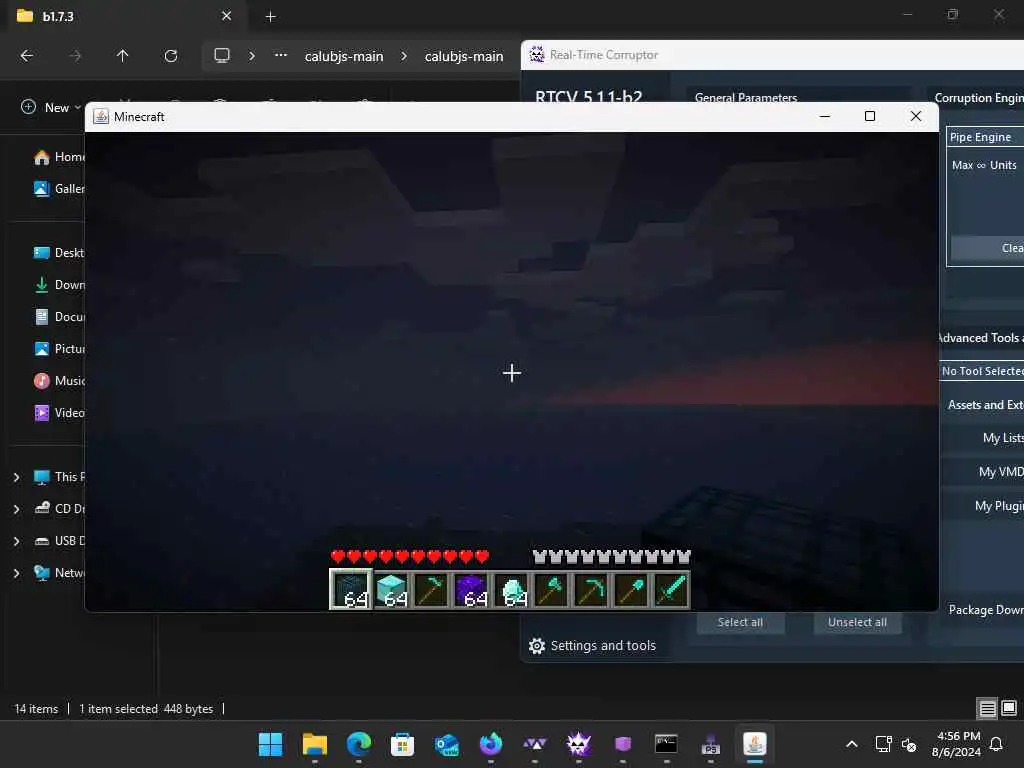Screen dimensions: 1024x768
Task: Open the second calubjs-main breadcrumb folder
Action: tap(464, 57)
